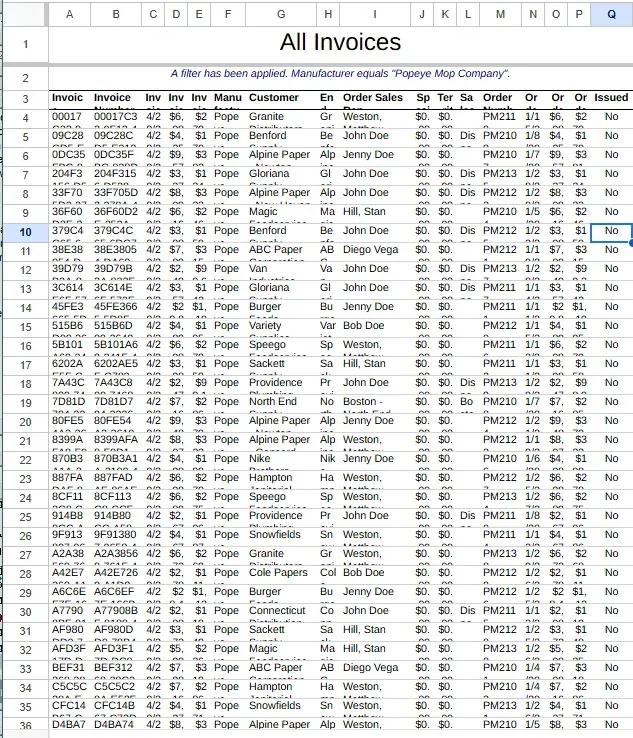633x738 pixels.
Task: Click Diego Vega in row 11
Action: pos(375,251)
